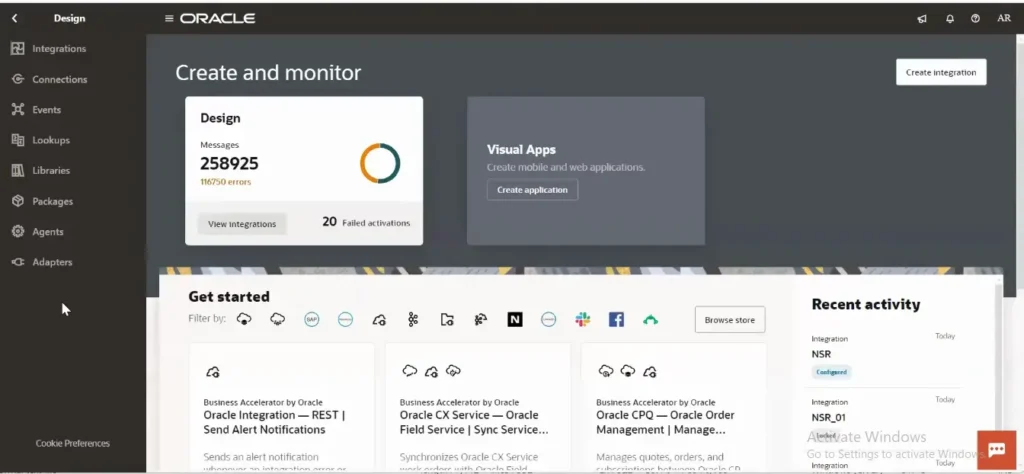Filter by the Slack icon
This screenshot has width=1024, height=474.
pyautogui.click(x=583, y=319)
